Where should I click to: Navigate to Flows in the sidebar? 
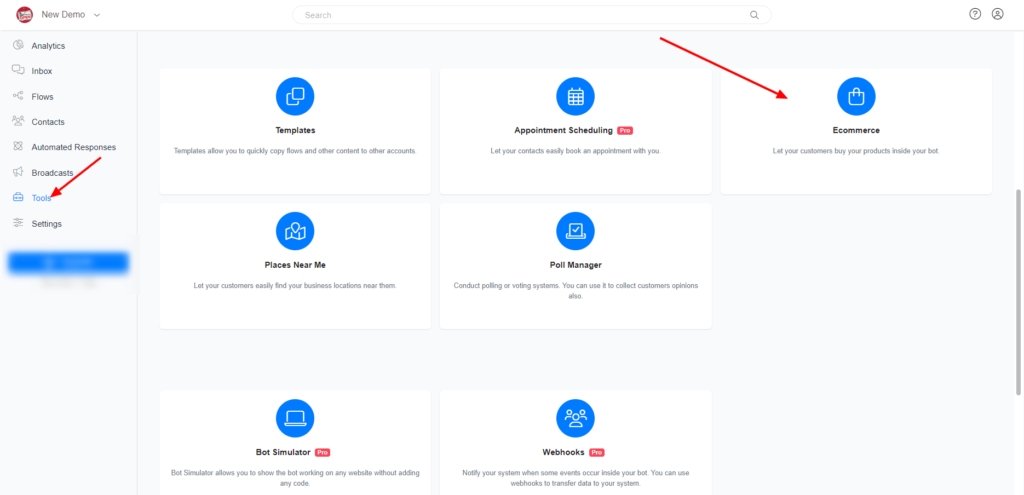coord(42,97)
